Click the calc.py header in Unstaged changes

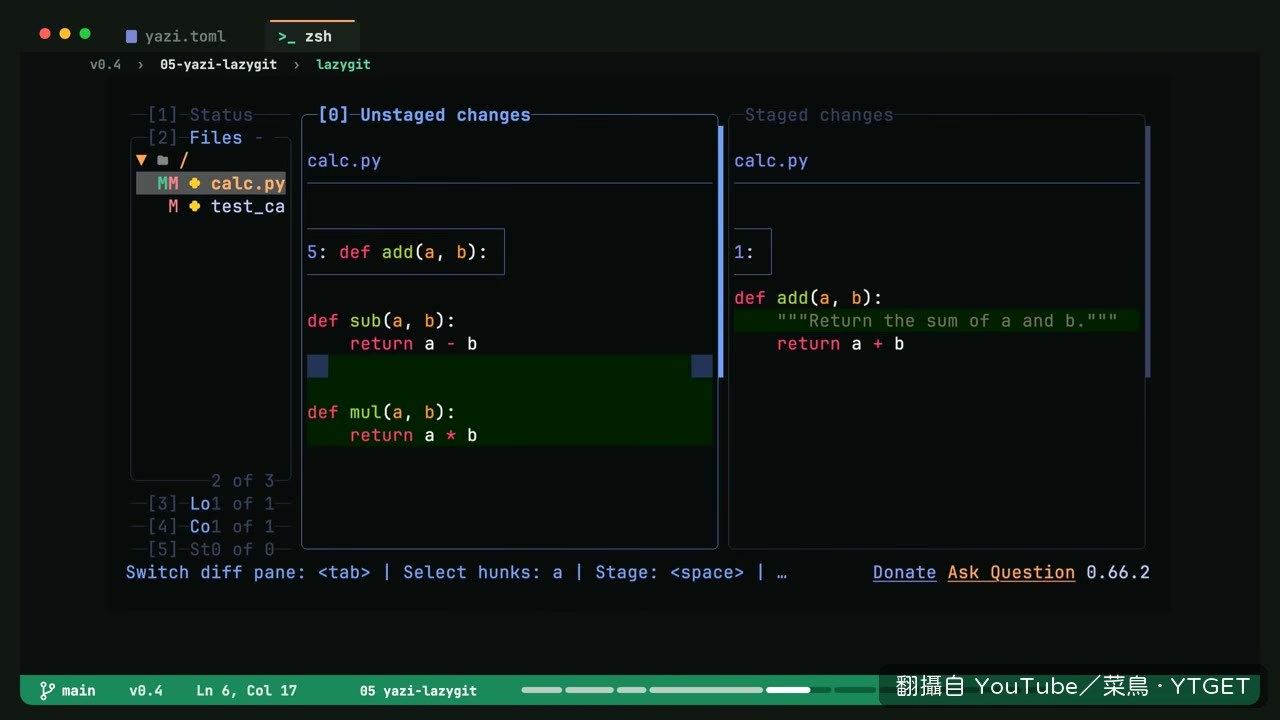tap(344, 161)
